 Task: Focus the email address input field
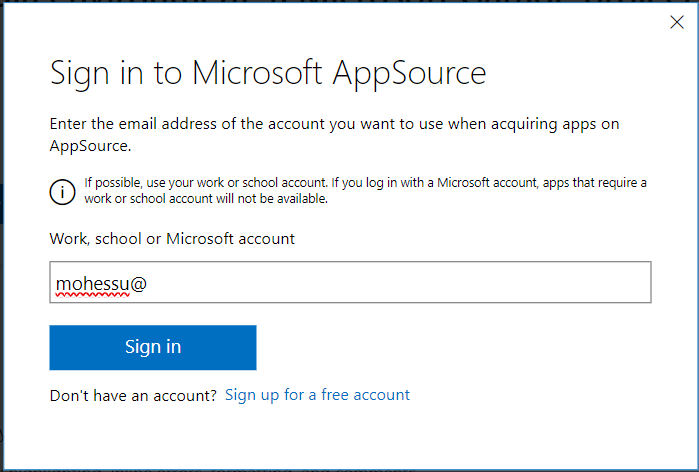[350, 282]
